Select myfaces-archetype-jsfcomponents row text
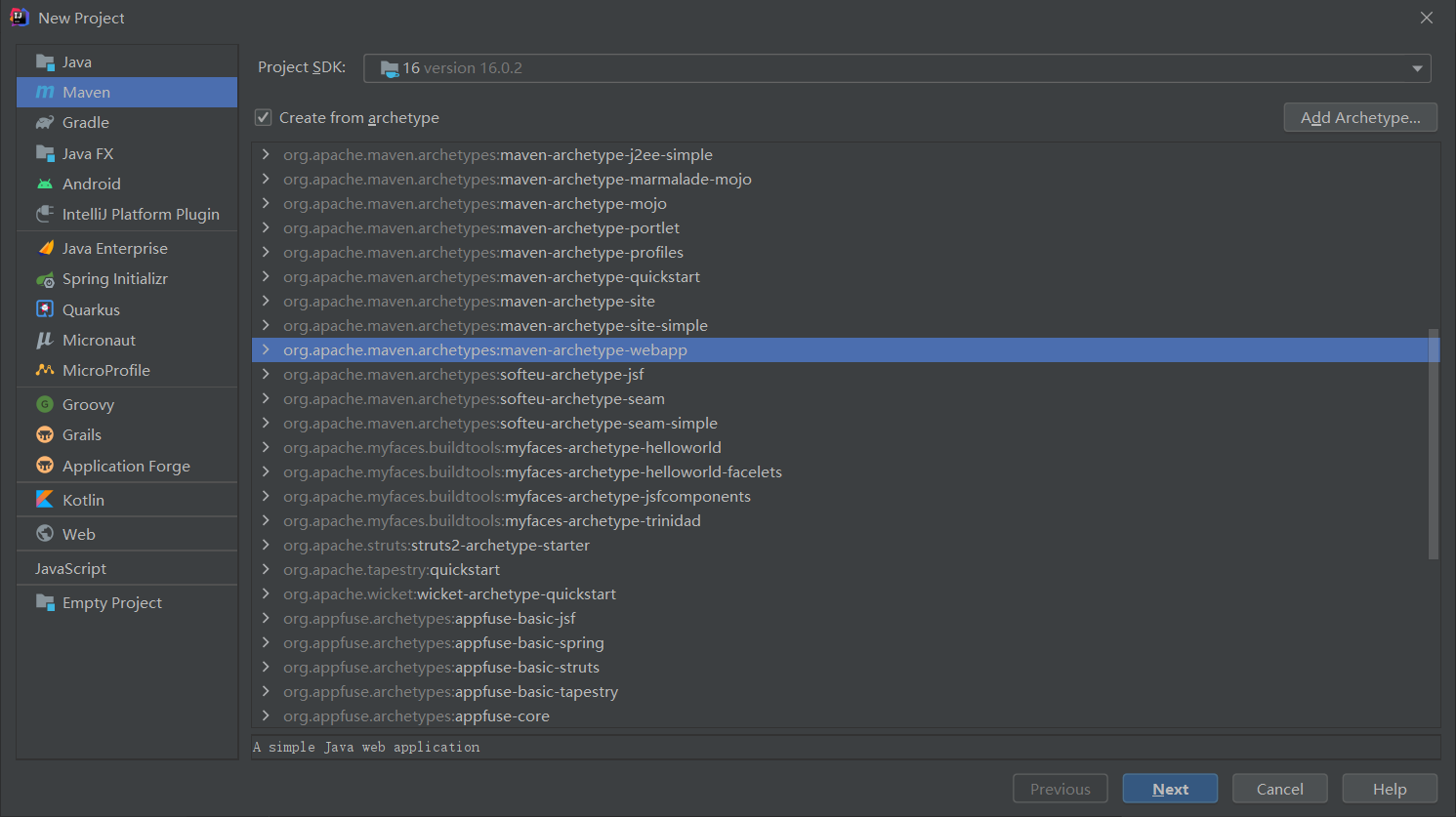The height and width of the screenshot is (817, 1456). (517, 496)
